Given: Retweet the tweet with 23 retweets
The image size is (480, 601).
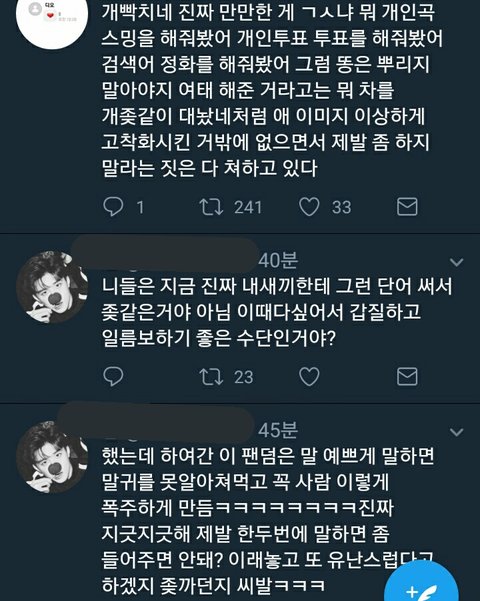Looking at the screenshot, I should tap(211, 376).
